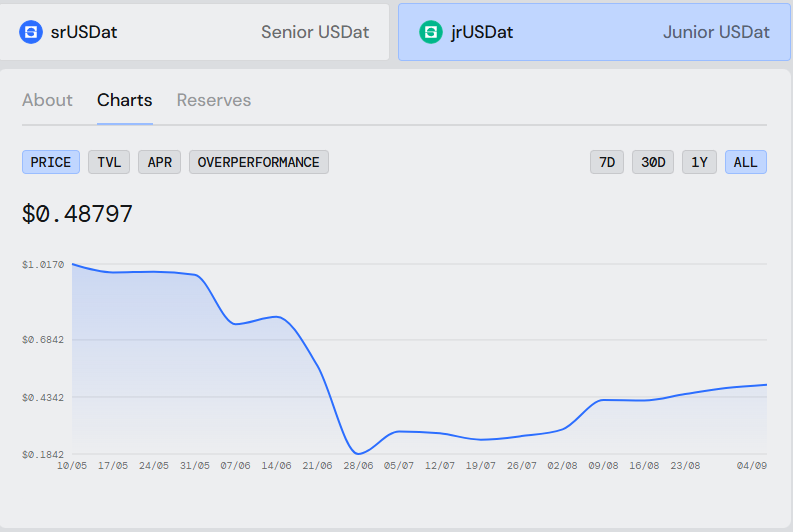Image resolution: width=793 pixels, height=532 pixels.
Task: Click the 28/06 date label
Action: pyautogui.click(x=358, y=465)
